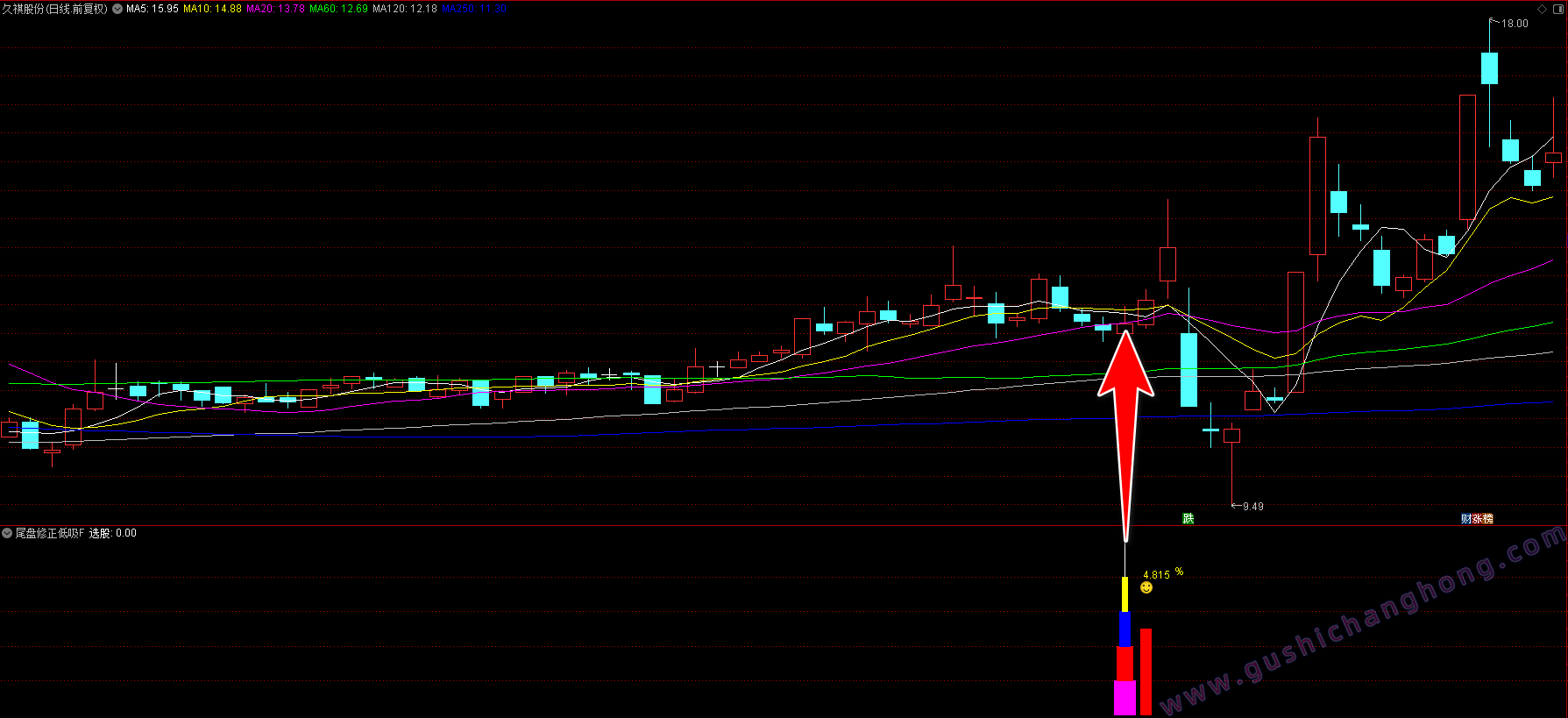Click the yellow smiley face signal icon

pos(1146,587)
